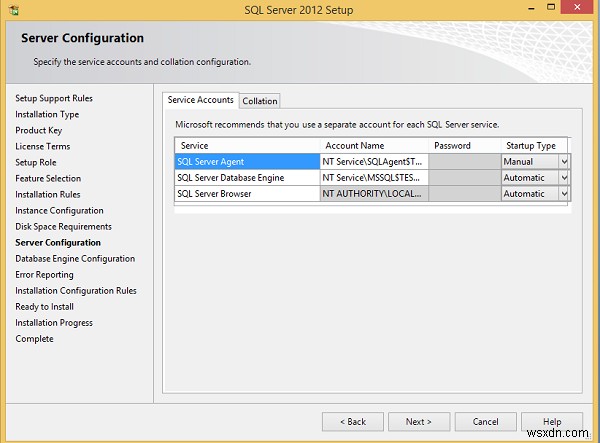600x443 pixels.
Task: Click the Next > button
Action: pos(419,422)
